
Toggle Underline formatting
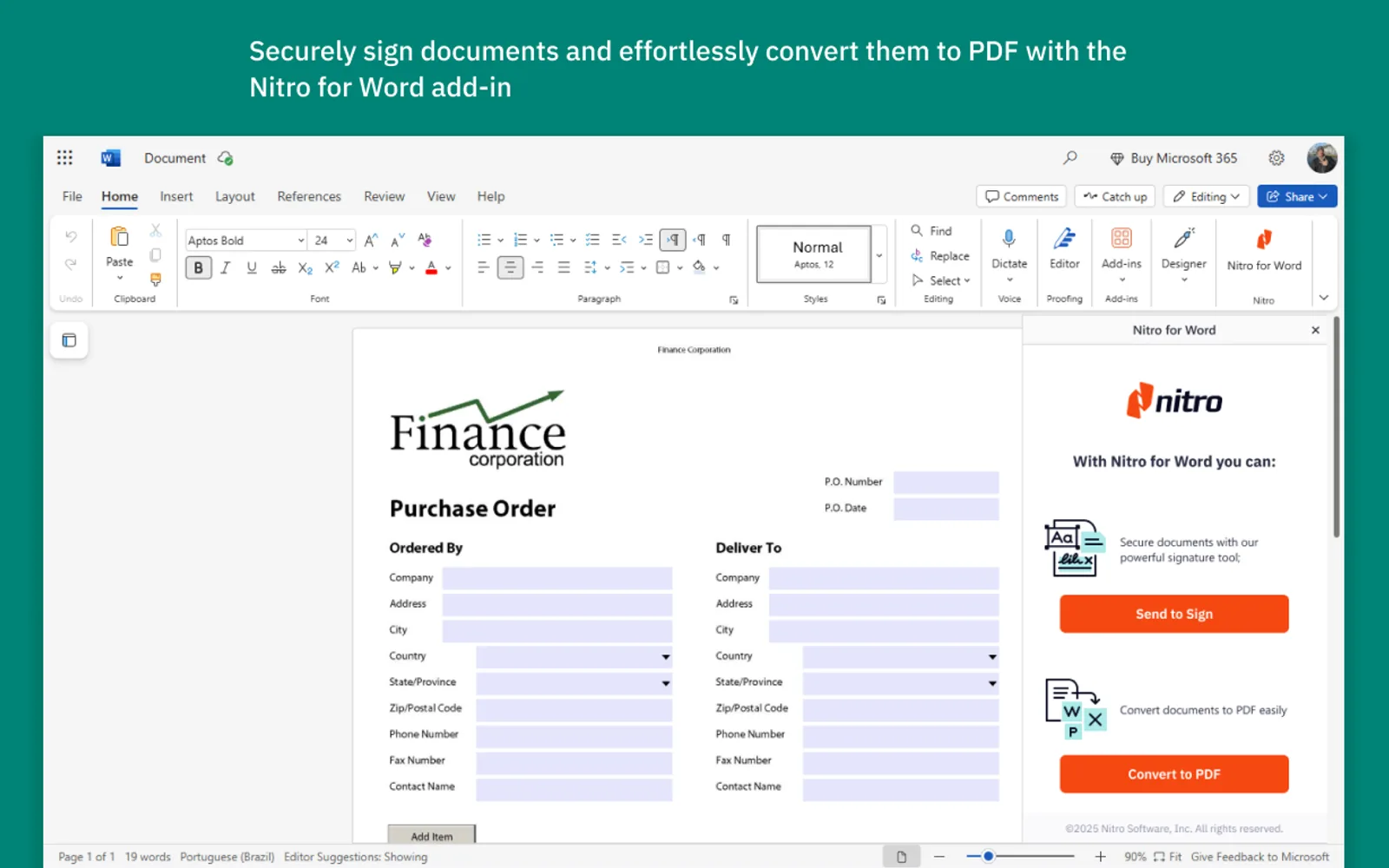pyautogui.click(x=252, y=268)
